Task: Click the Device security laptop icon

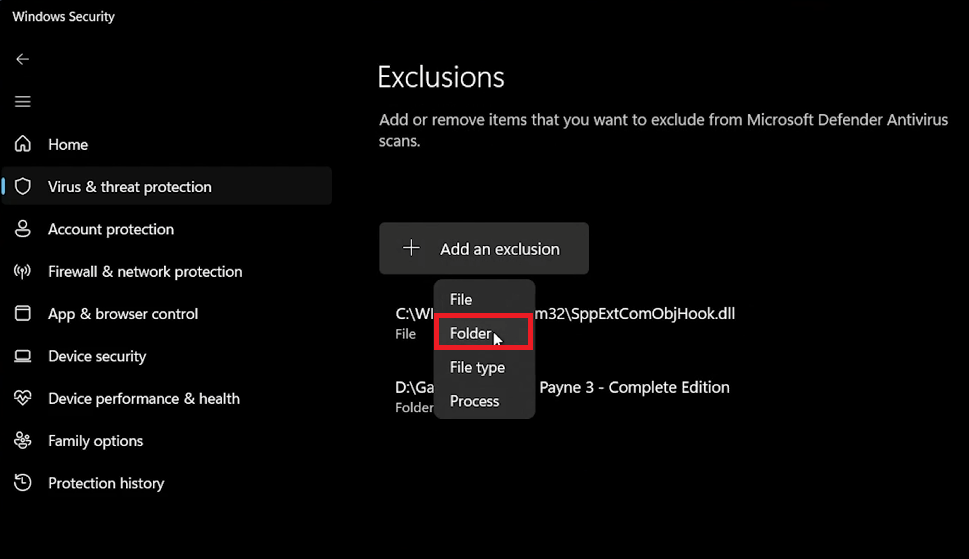Action: (x=23, y=356)
